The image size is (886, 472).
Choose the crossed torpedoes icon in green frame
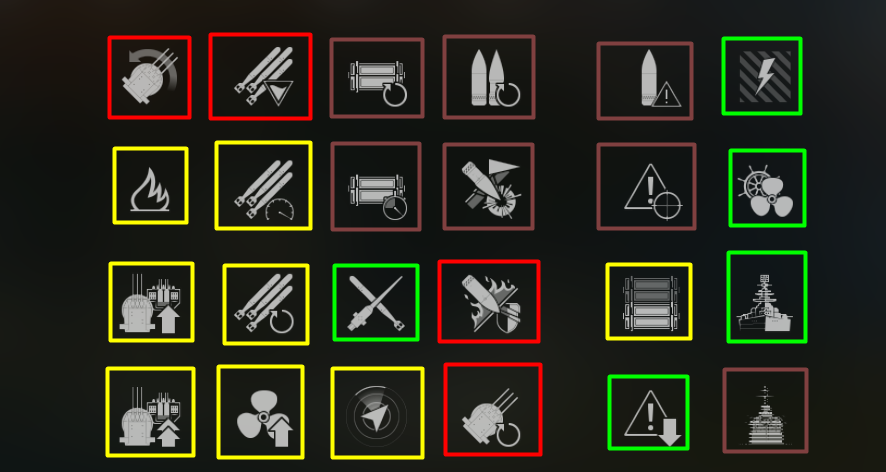pos(376,302)
